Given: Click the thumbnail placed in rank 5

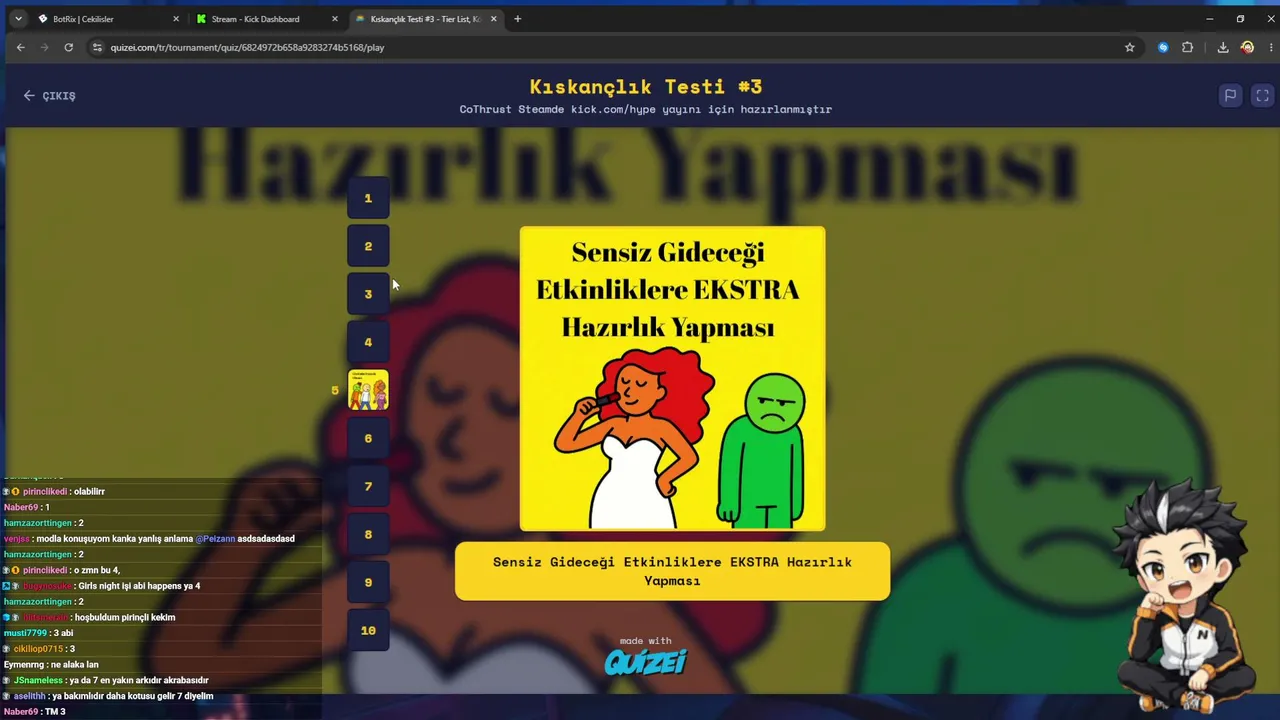Looking at the screenshot, I should pyautogui.click(x=368, y=390).
